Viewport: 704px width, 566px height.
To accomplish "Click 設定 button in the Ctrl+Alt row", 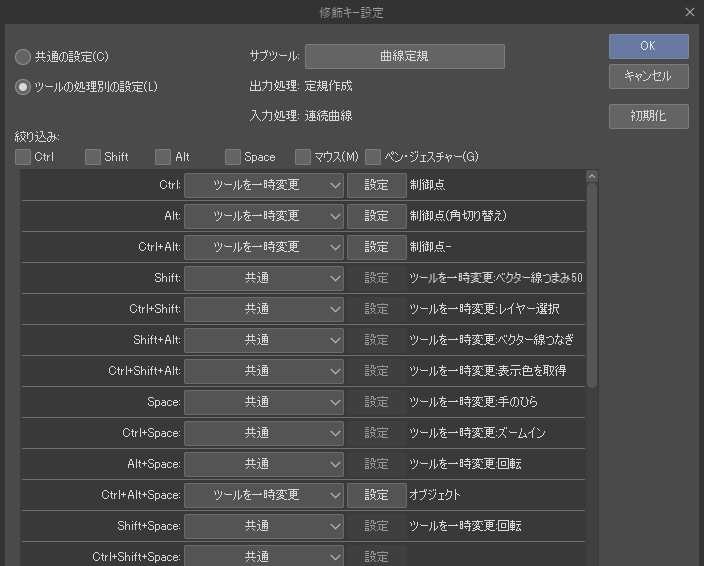I will [377, 247].
